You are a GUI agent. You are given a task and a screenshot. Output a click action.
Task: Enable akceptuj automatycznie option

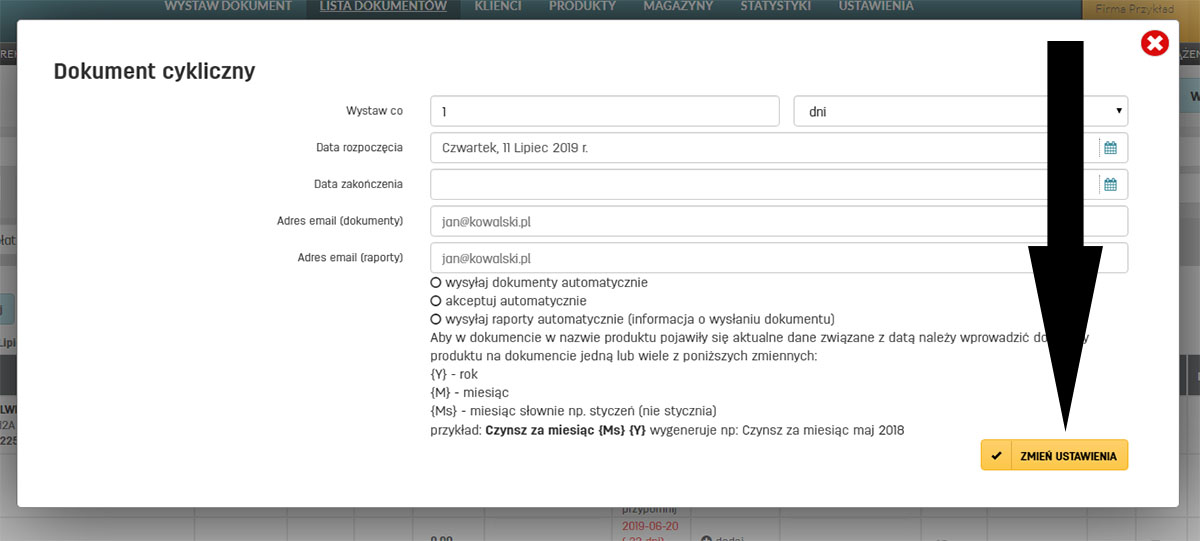click(436, 301)
